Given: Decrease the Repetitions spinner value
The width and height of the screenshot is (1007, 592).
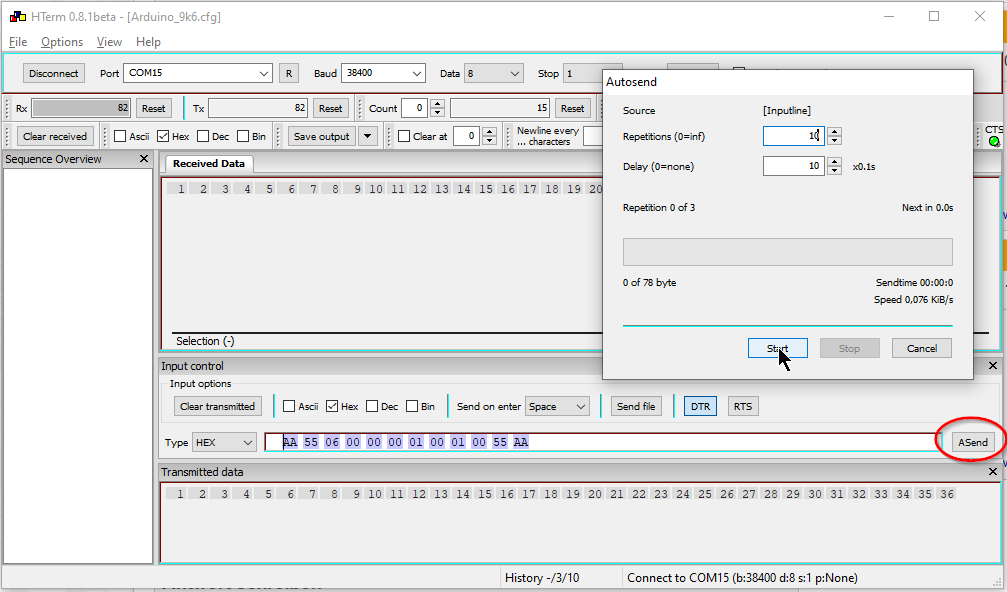Looking at the screenshot, I should coord(834,140).
